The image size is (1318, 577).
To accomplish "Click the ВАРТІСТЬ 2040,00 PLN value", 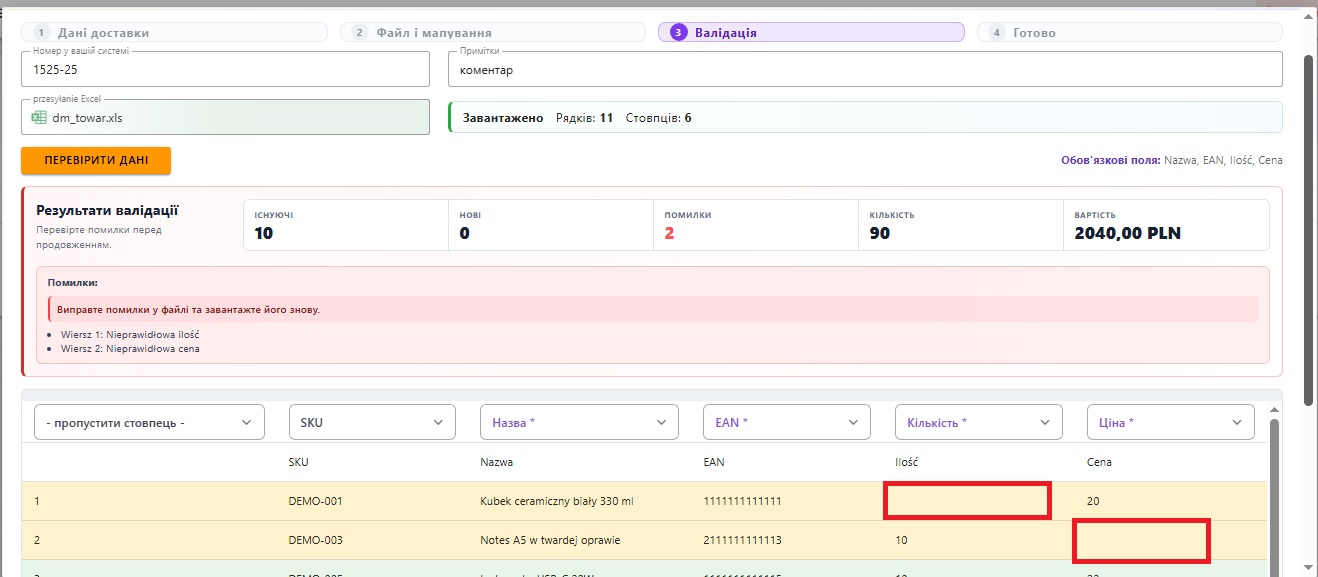I will pyautogui.click(x=1127, y=234).
